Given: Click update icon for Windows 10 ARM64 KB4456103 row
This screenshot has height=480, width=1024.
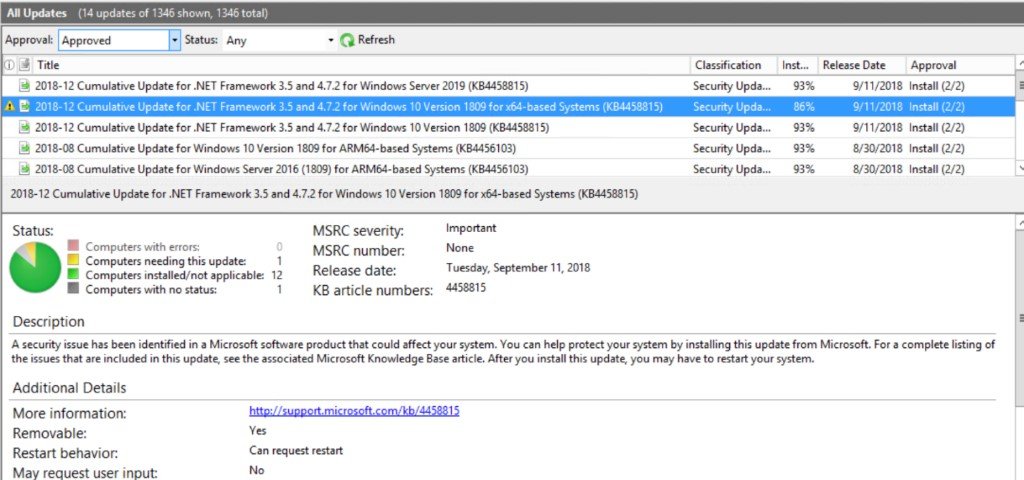Looking at the screenshot, I should point(25,148).
